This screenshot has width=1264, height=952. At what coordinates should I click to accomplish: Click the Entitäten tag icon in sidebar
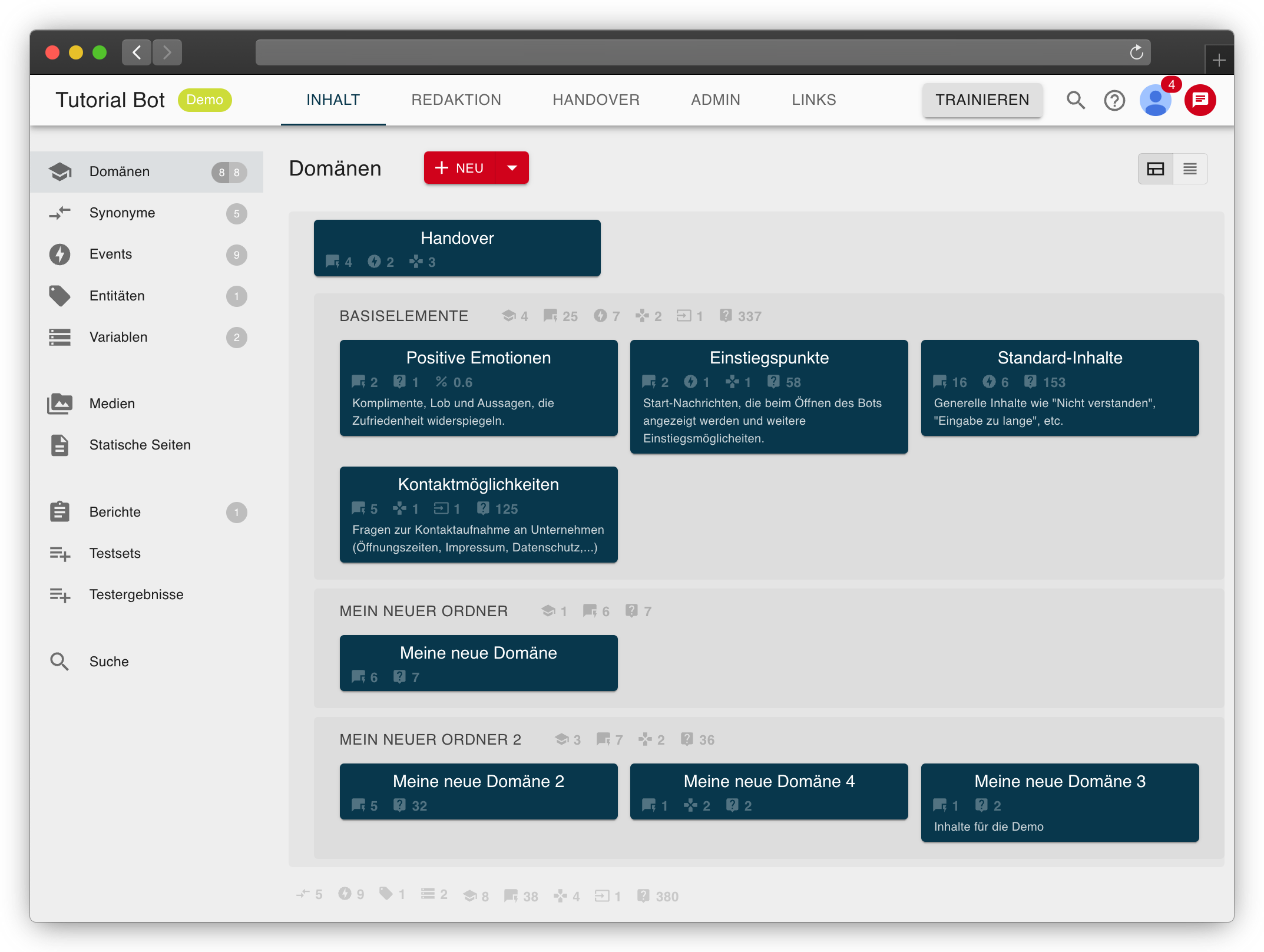click(59, 296)
